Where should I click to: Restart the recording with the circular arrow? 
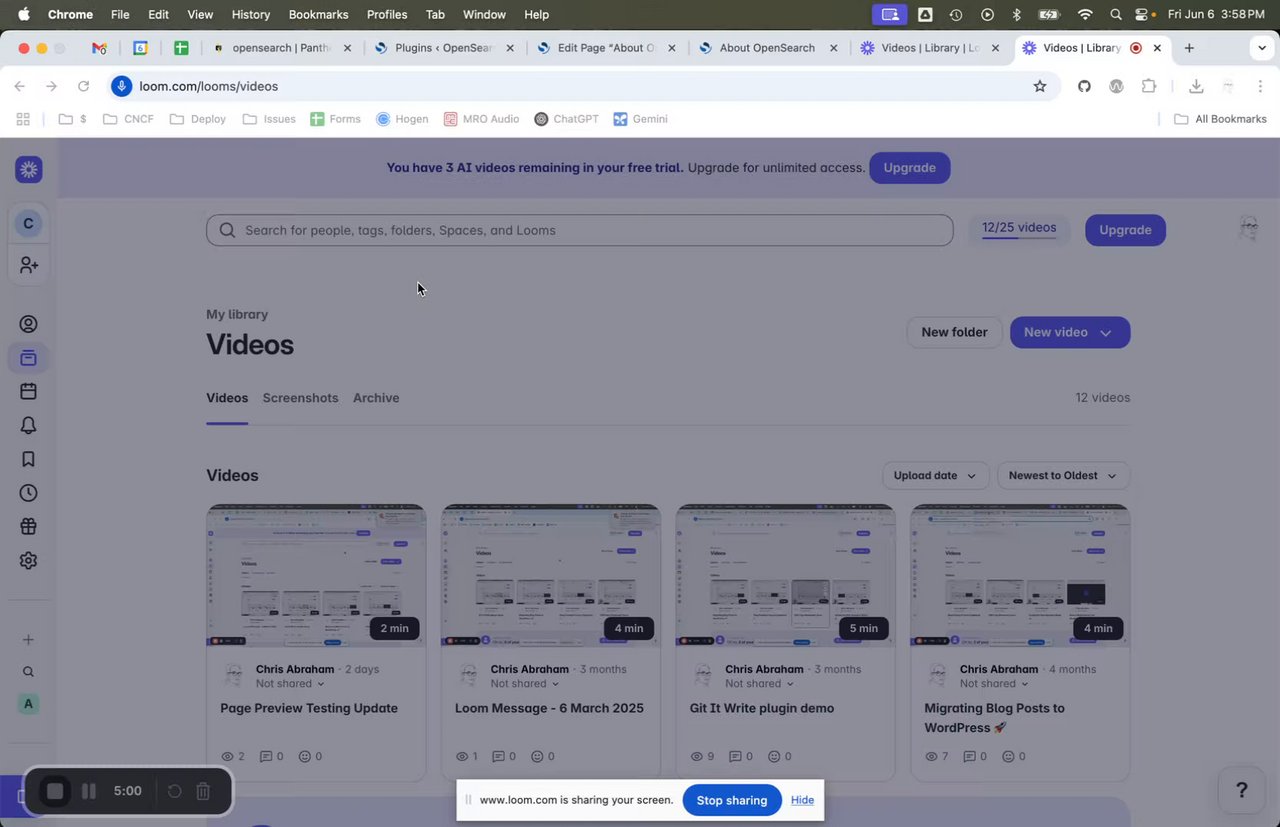click(174, 791)
